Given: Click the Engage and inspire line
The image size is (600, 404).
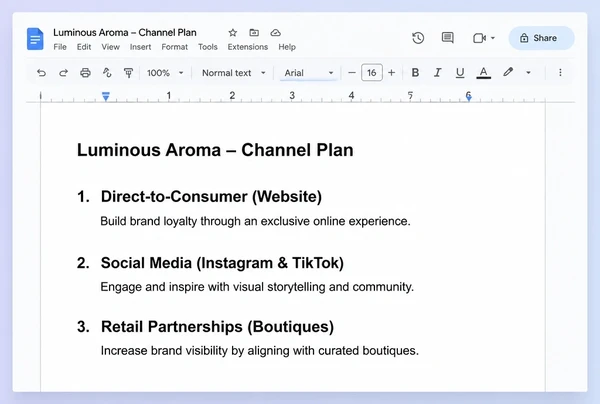Looking at the screenshot, I should click(257, 287).
